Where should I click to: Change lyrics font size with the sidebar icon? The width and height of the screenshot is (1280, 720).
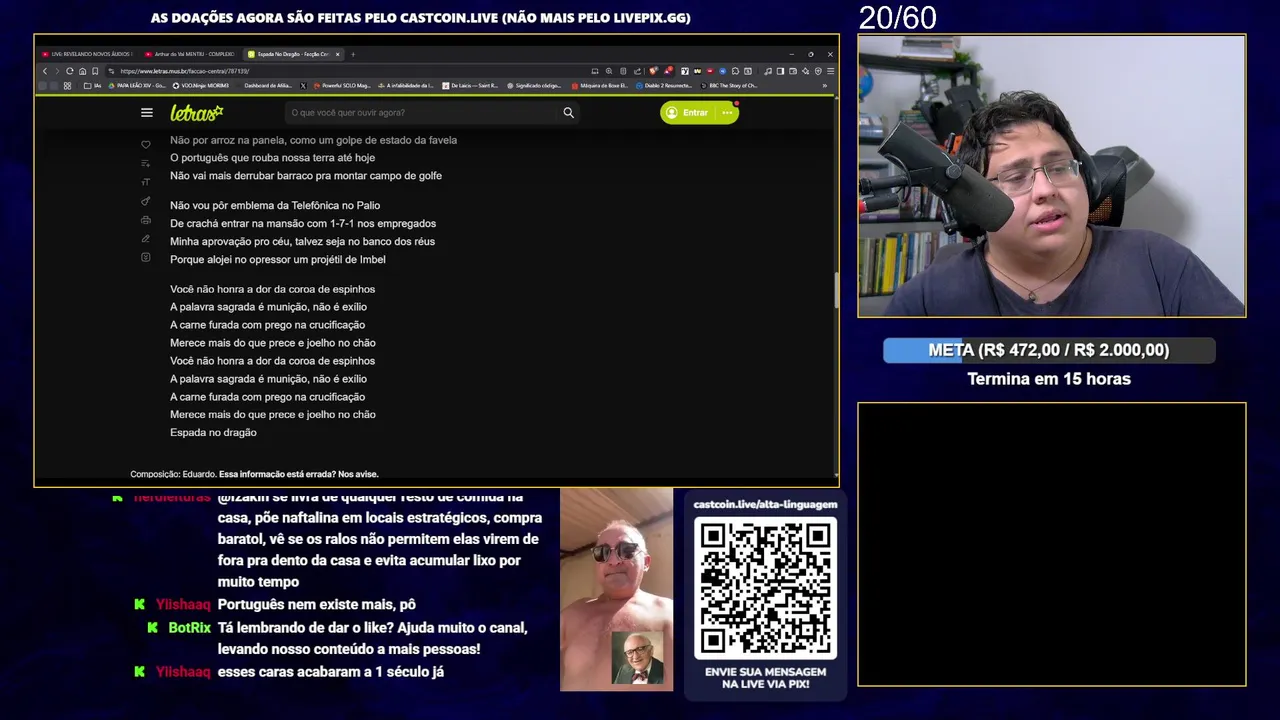coord(146,182)
